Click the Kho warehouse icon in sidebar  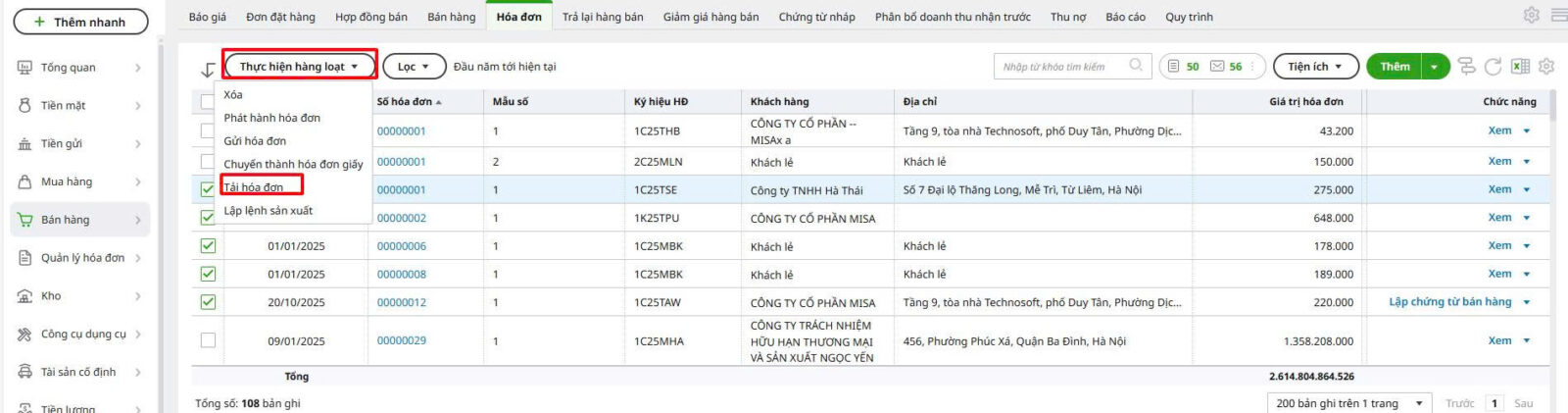pyautogui.click(x=24, y=296)
